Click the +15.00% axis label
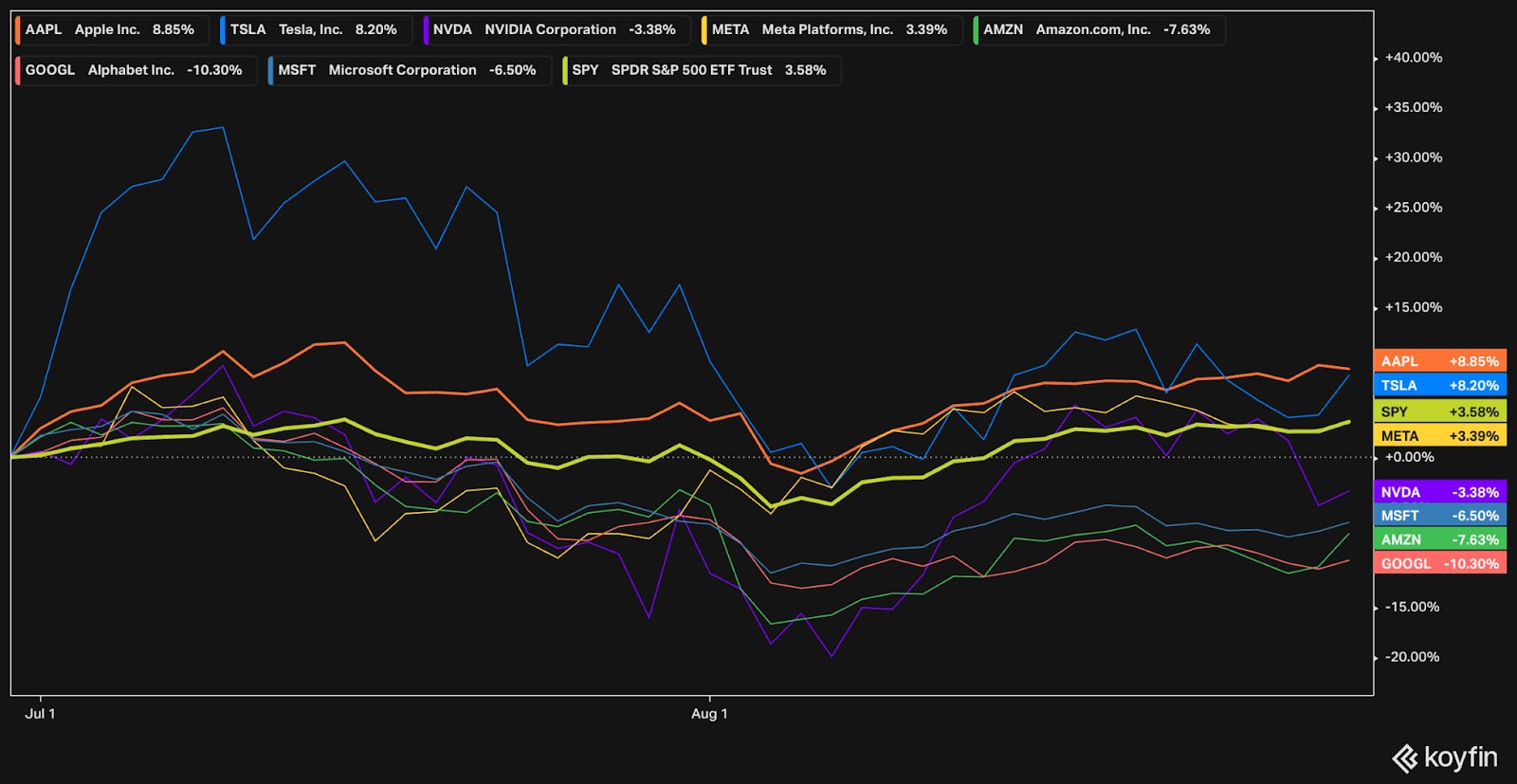 click(x=1414, y=307)
